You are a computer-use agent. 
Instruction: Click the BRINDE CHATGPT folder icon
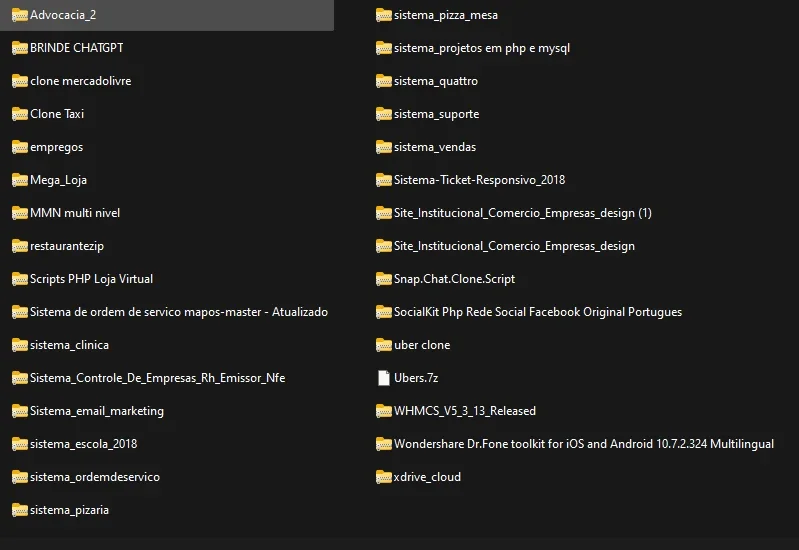tap(19, 48)
